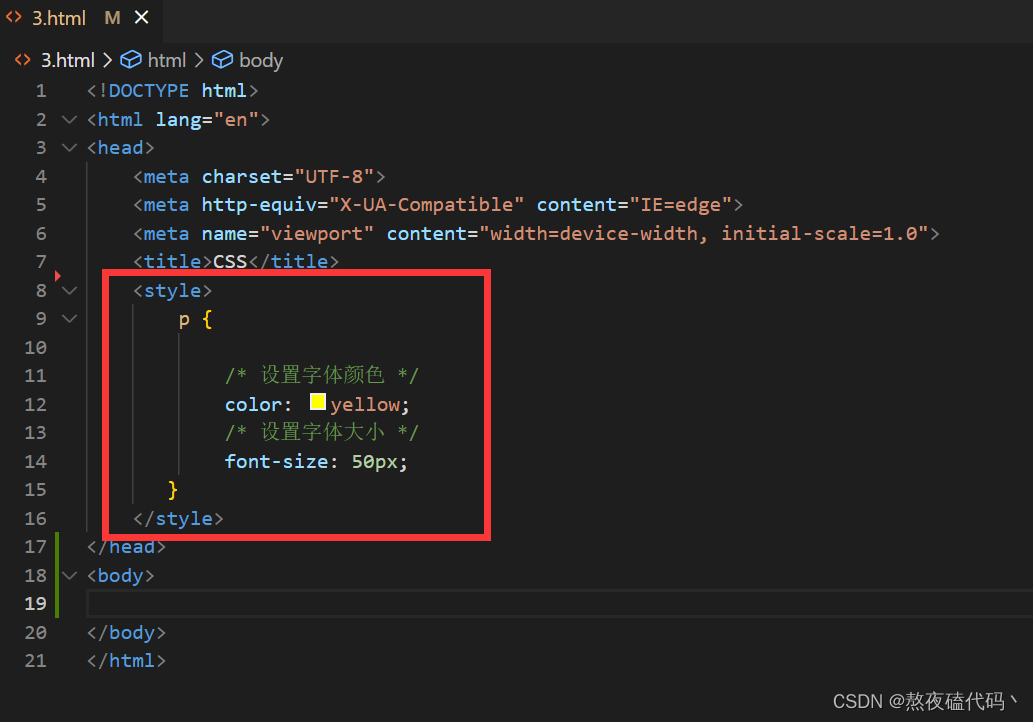Screen dimensions: 1033x722
Task: Click 3.html in the breadcrumb path
Action: [x=68, y=60]
